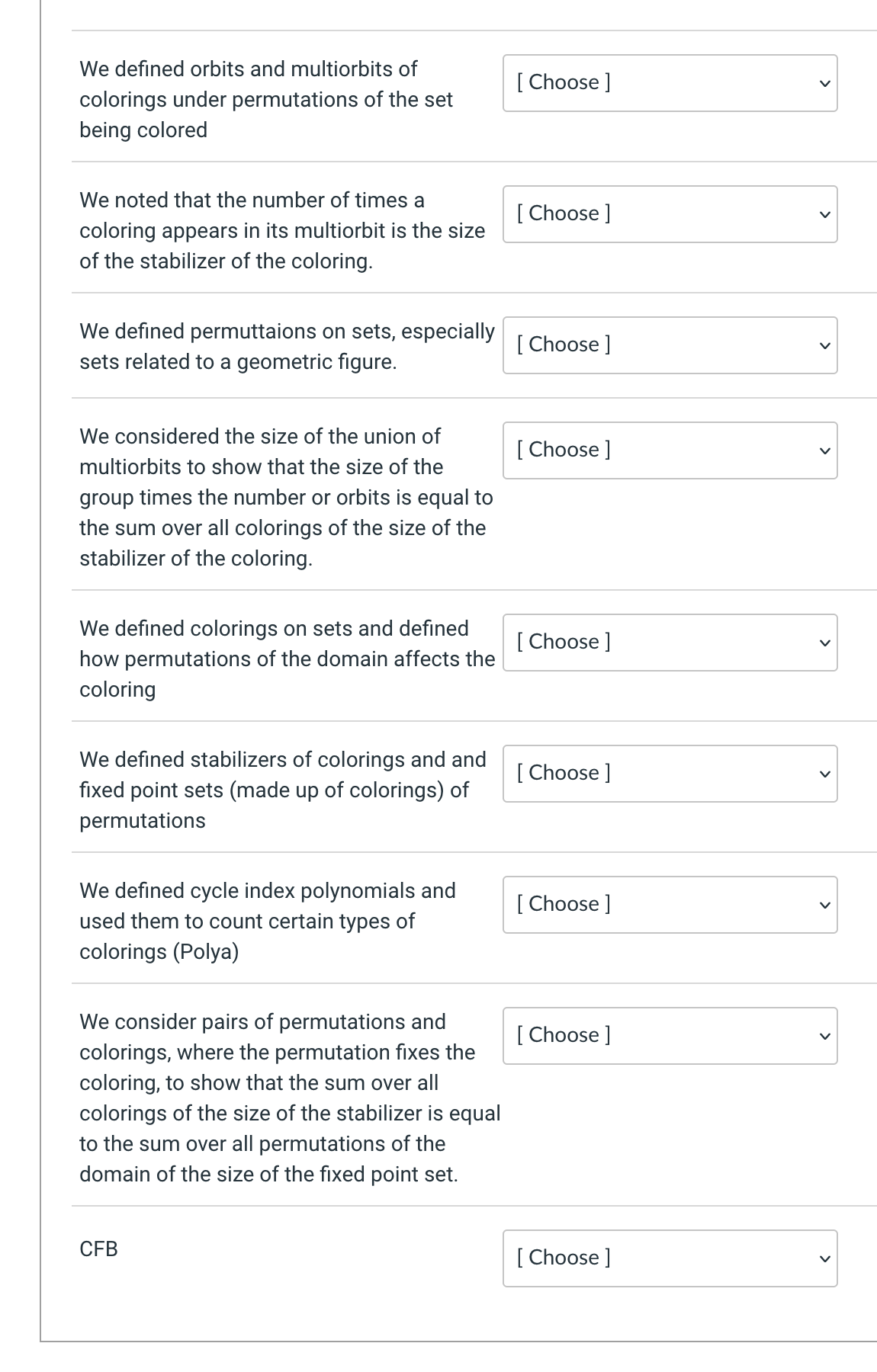
Task: Click the stabilizers and fixed point sets text
Action: pos(282,790)
